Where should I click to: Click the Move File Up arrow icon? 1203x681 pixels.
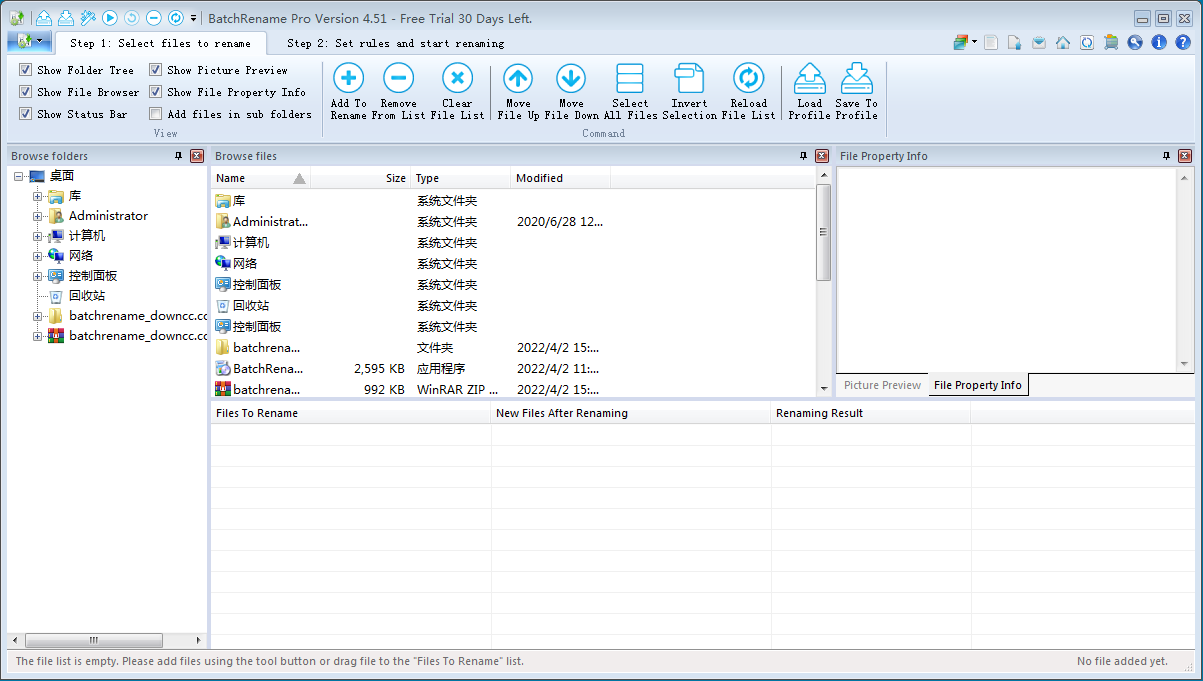(x=518, y=79)
